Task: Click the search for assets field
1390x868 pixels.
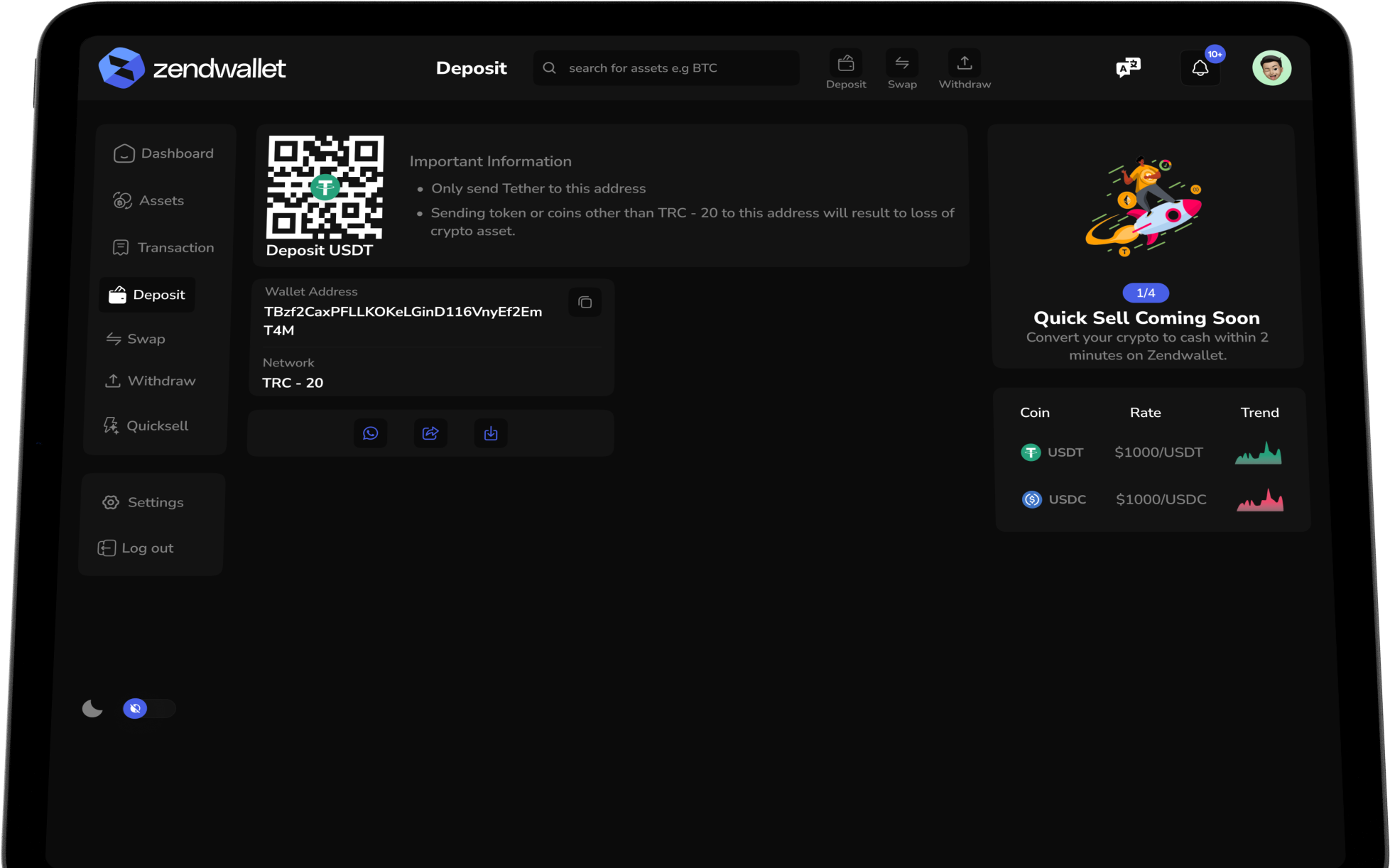Action: 666,67
